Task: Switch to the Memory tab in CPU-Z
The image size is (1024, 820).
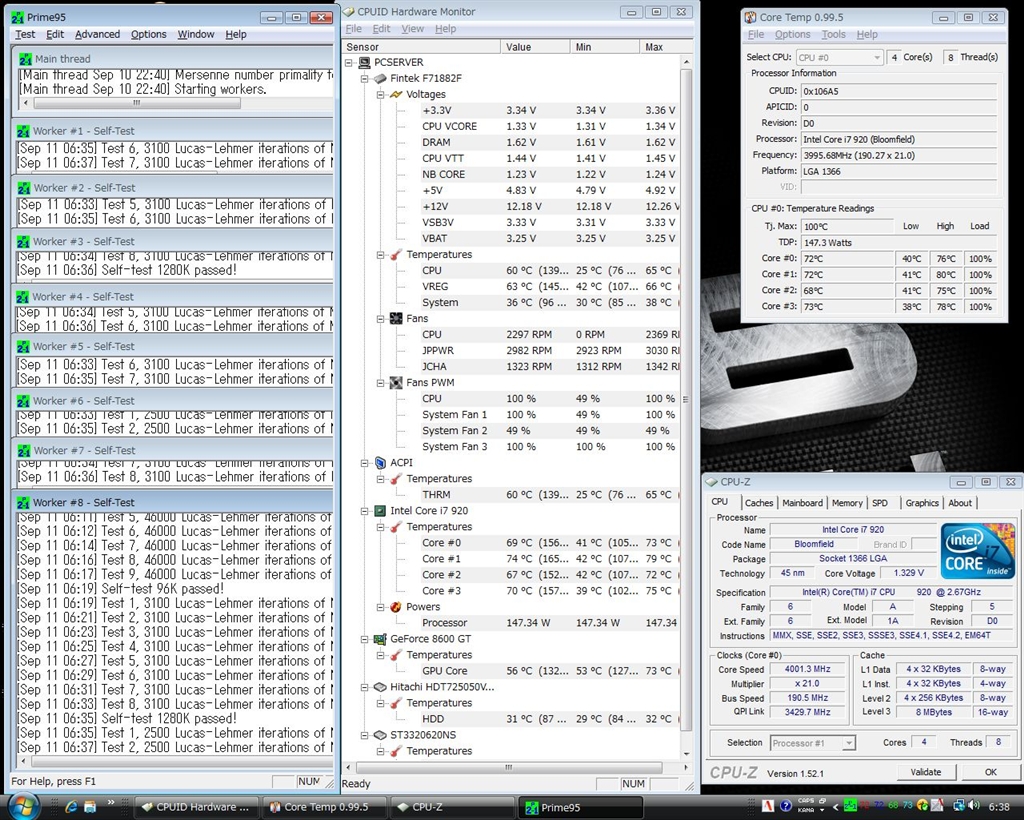Action: [x=847, y=503]
